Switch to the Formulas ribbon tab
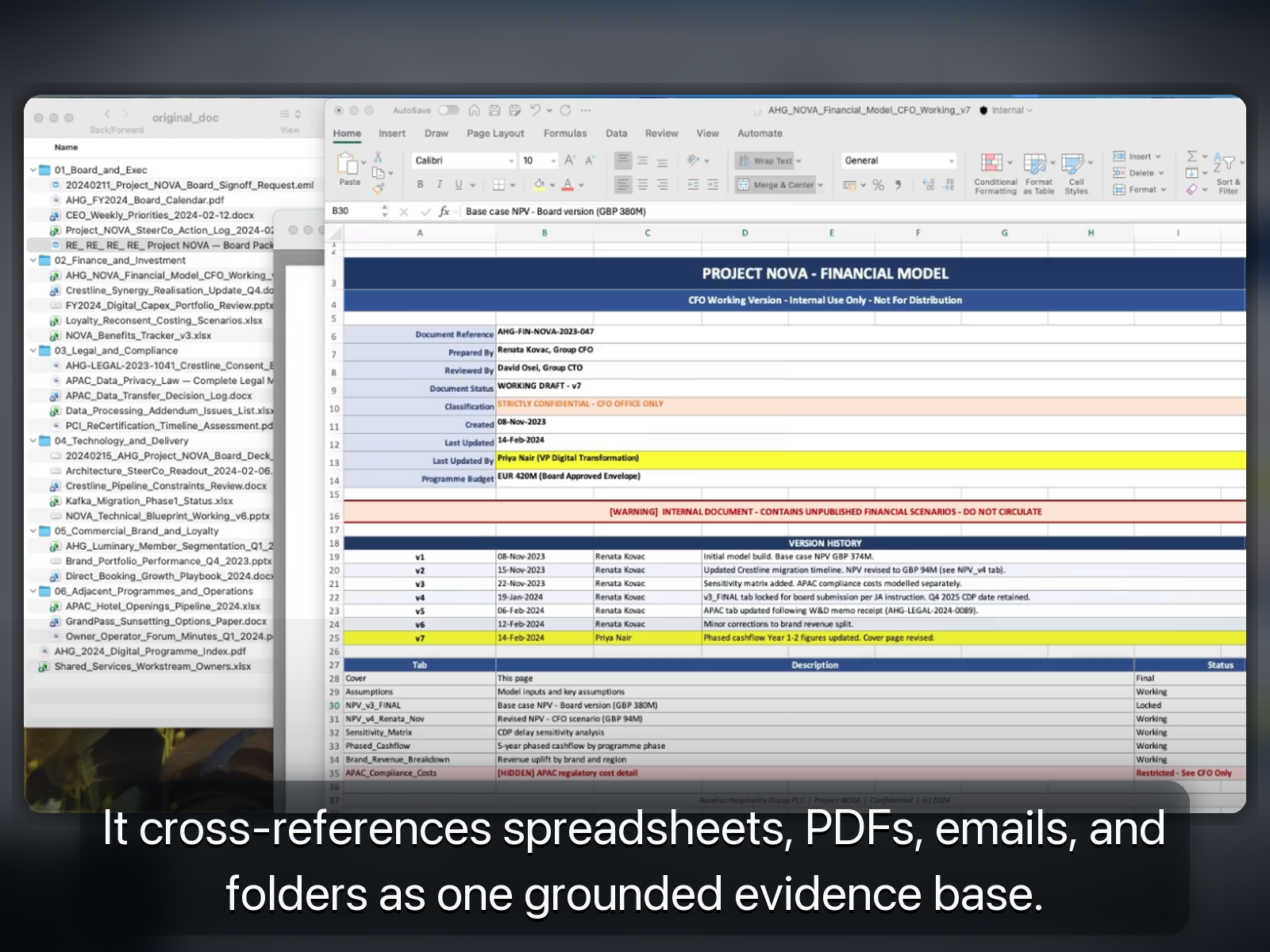 point(565,133)
